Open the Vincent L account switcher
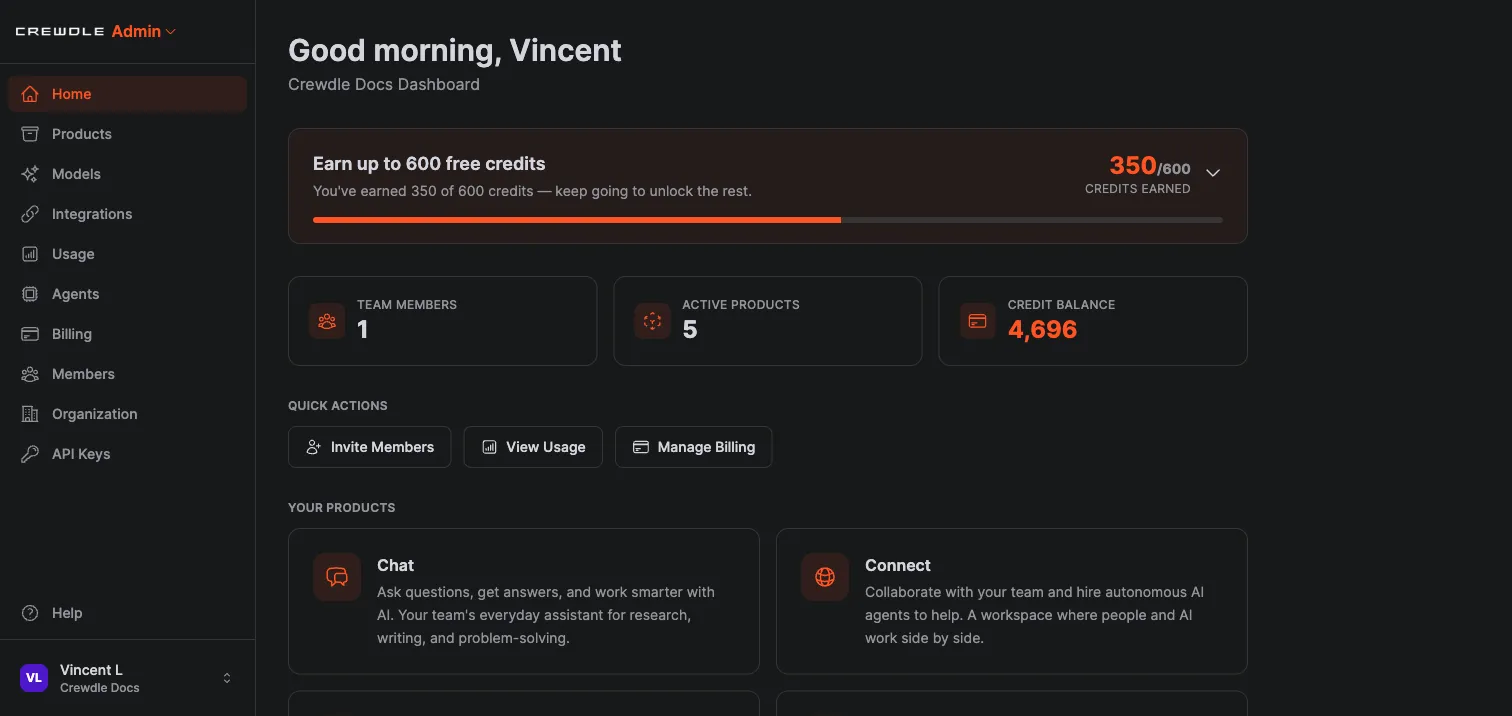Viewport: 1512px width, 716px height. 127,678
